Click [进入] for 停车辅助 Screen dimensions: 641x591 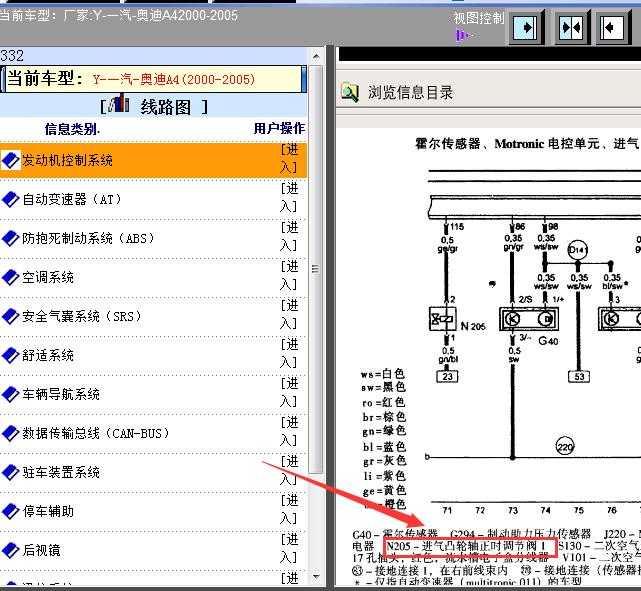pos(289,510)
